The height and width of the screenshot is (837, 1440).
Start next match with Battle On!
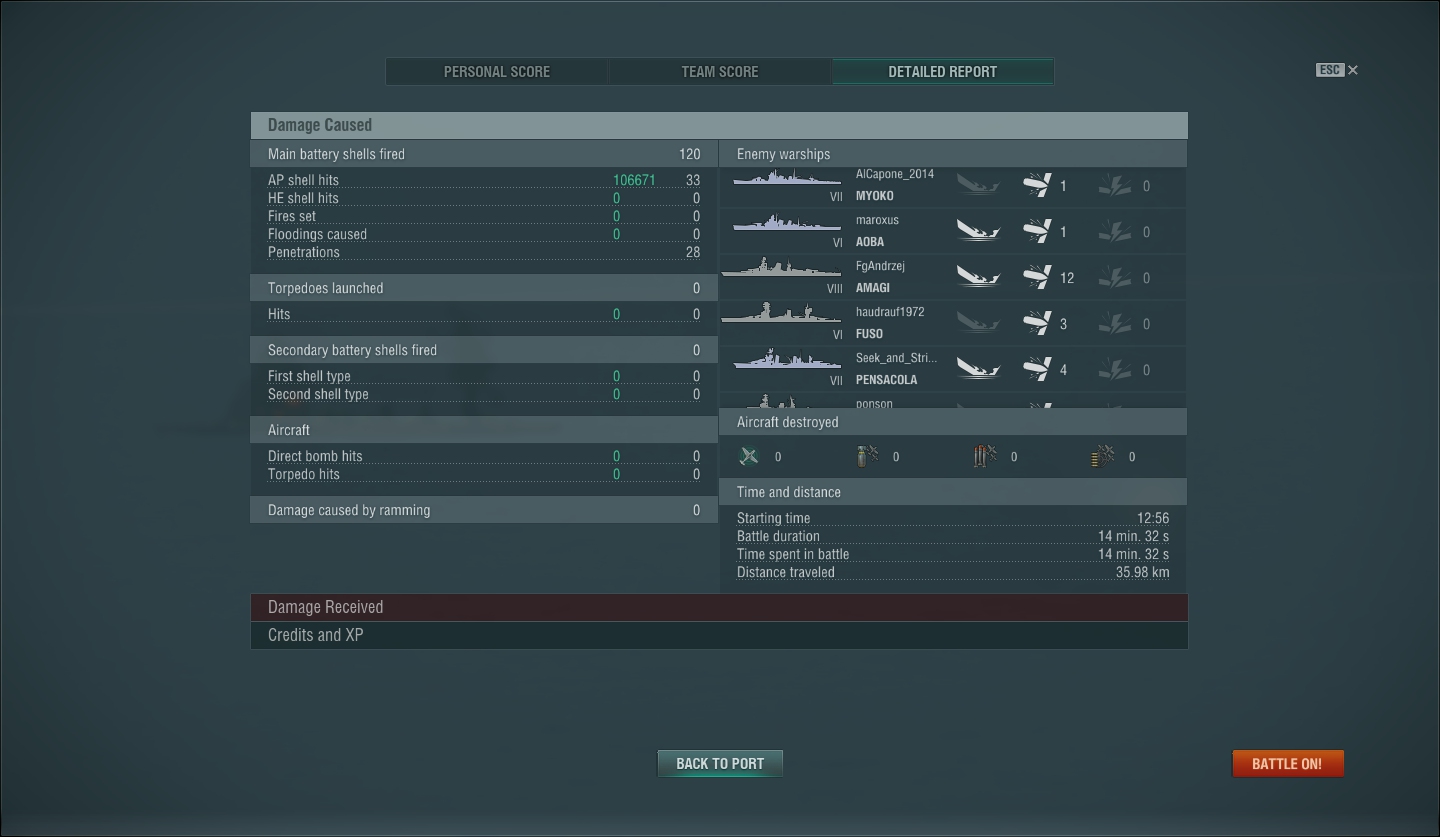[1287, 763]
